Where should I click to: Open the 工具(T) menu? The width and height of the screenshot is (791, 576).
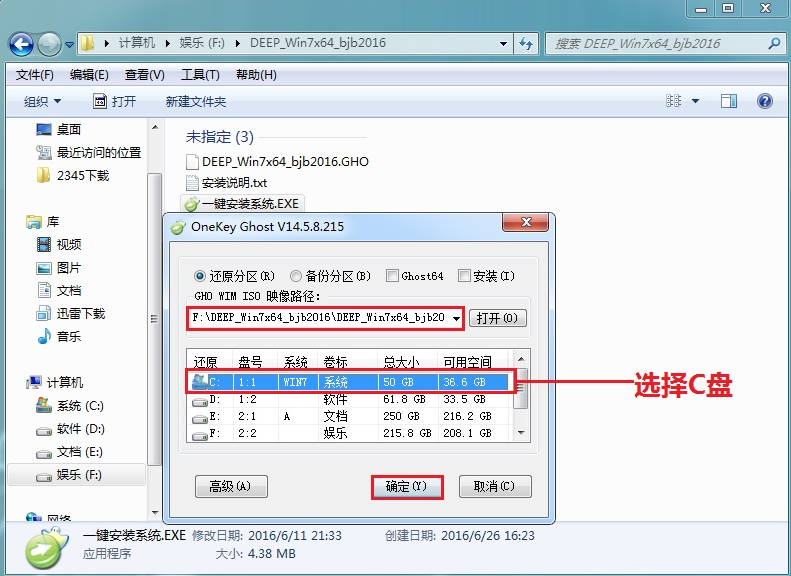200,75
